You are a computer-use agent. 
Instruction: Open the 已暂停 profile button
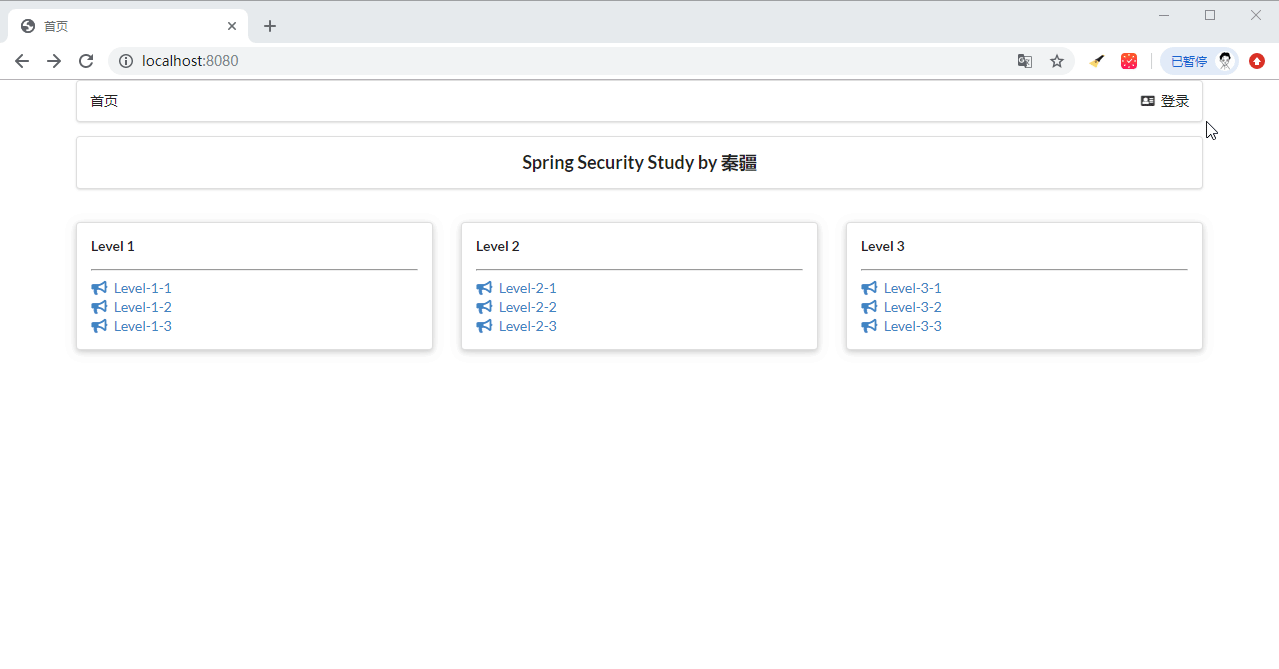pyautogui.click(x=1199, y=61)
